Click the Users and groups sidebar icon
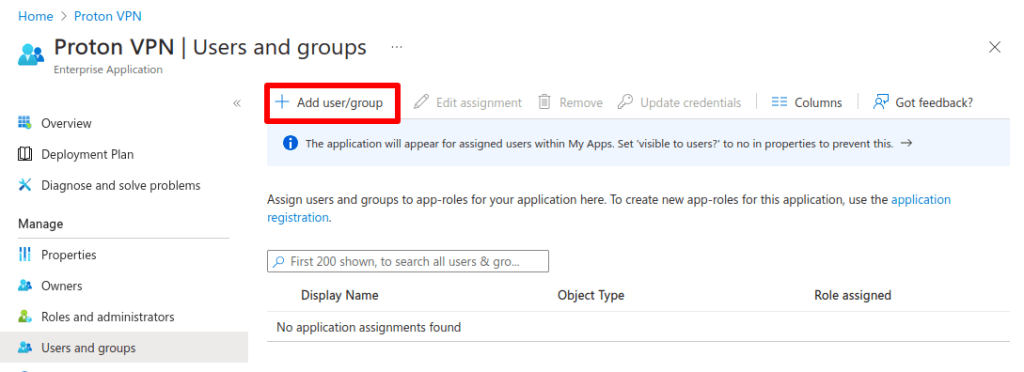The width and height of the screenshot is (1024, 372). point(25,347)
